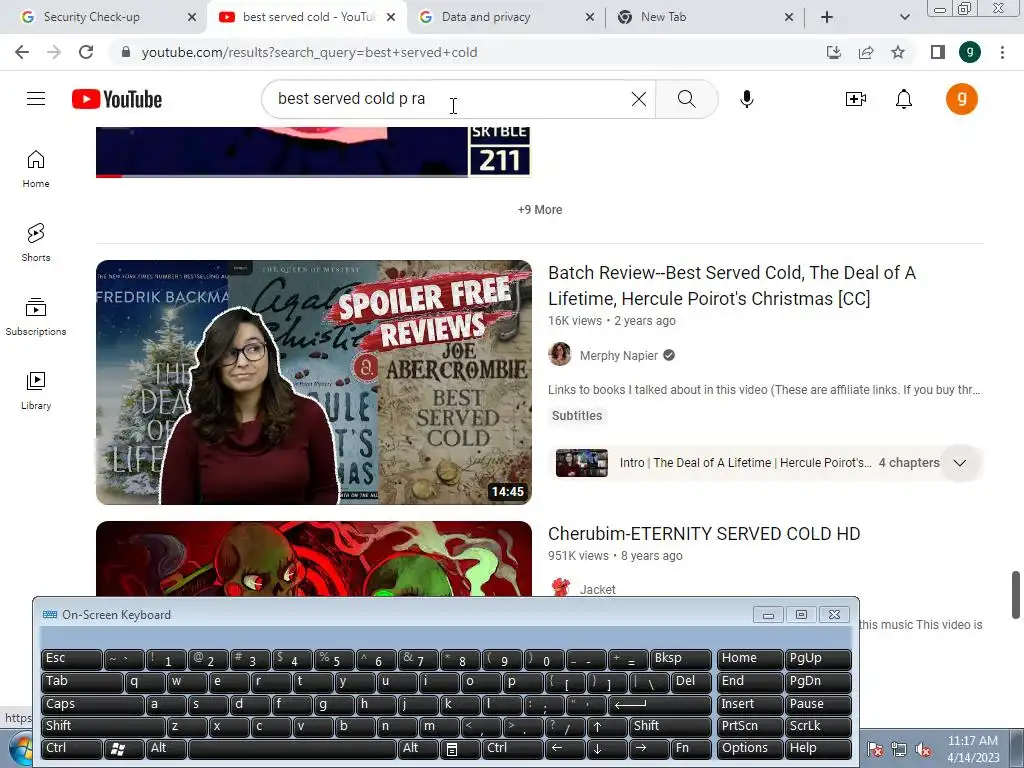Click the browser address bar URL
This screenshot has height=768, width=1024.
[x=310, y=52]
